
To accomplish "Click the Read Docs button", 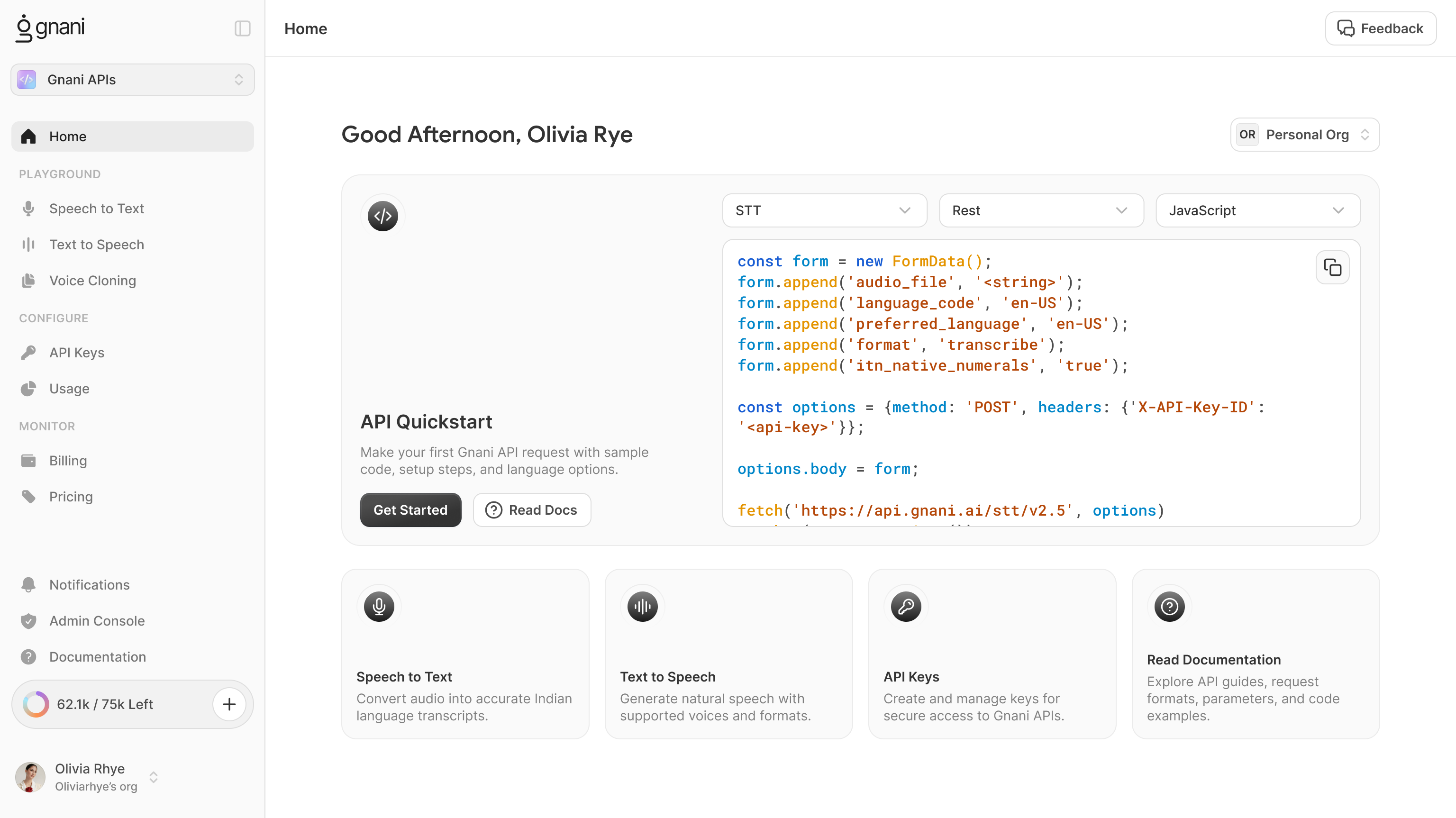I will [x=532, y=510].
